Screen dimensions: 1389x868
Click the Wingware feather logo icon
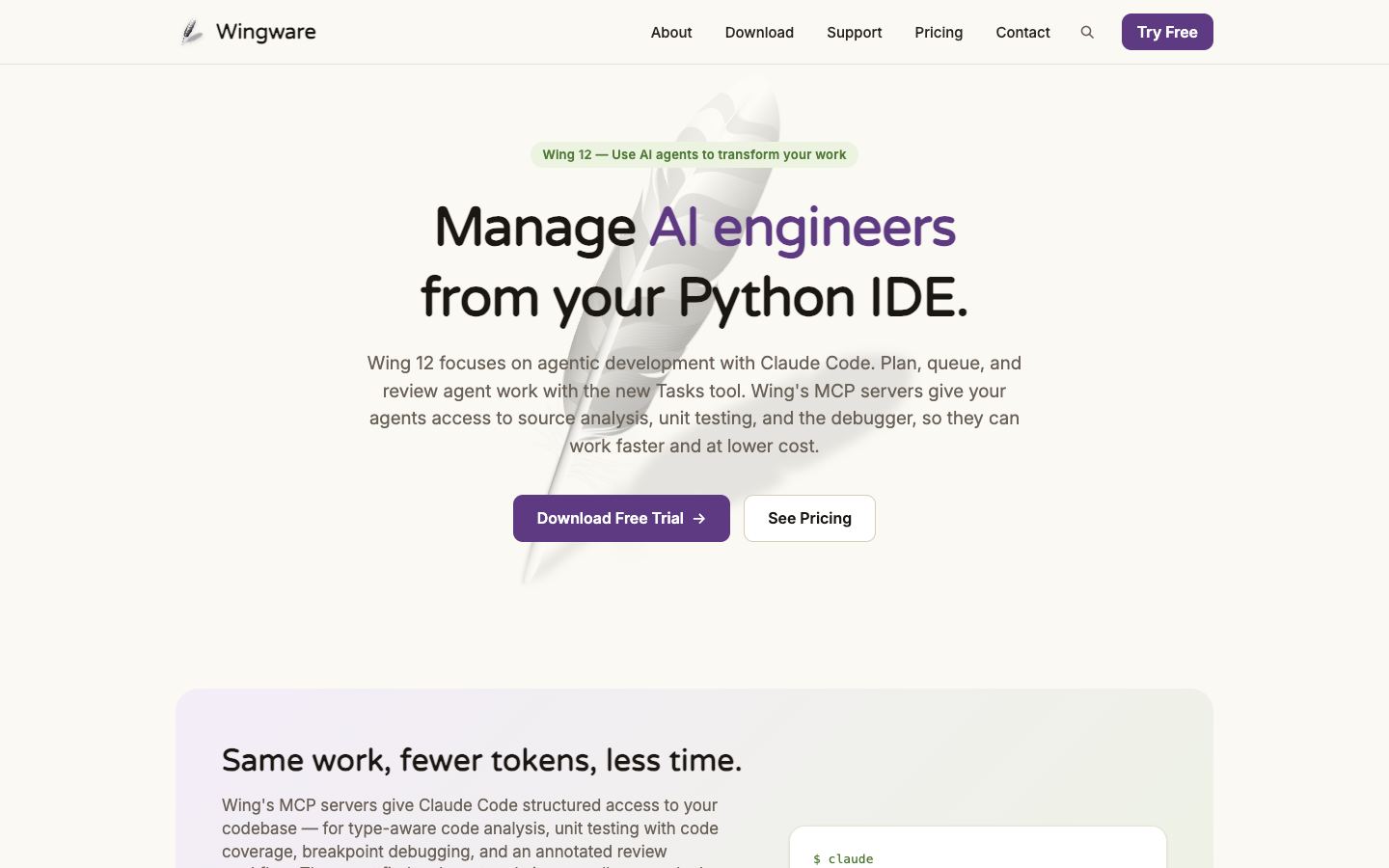(x=192, y=32)
